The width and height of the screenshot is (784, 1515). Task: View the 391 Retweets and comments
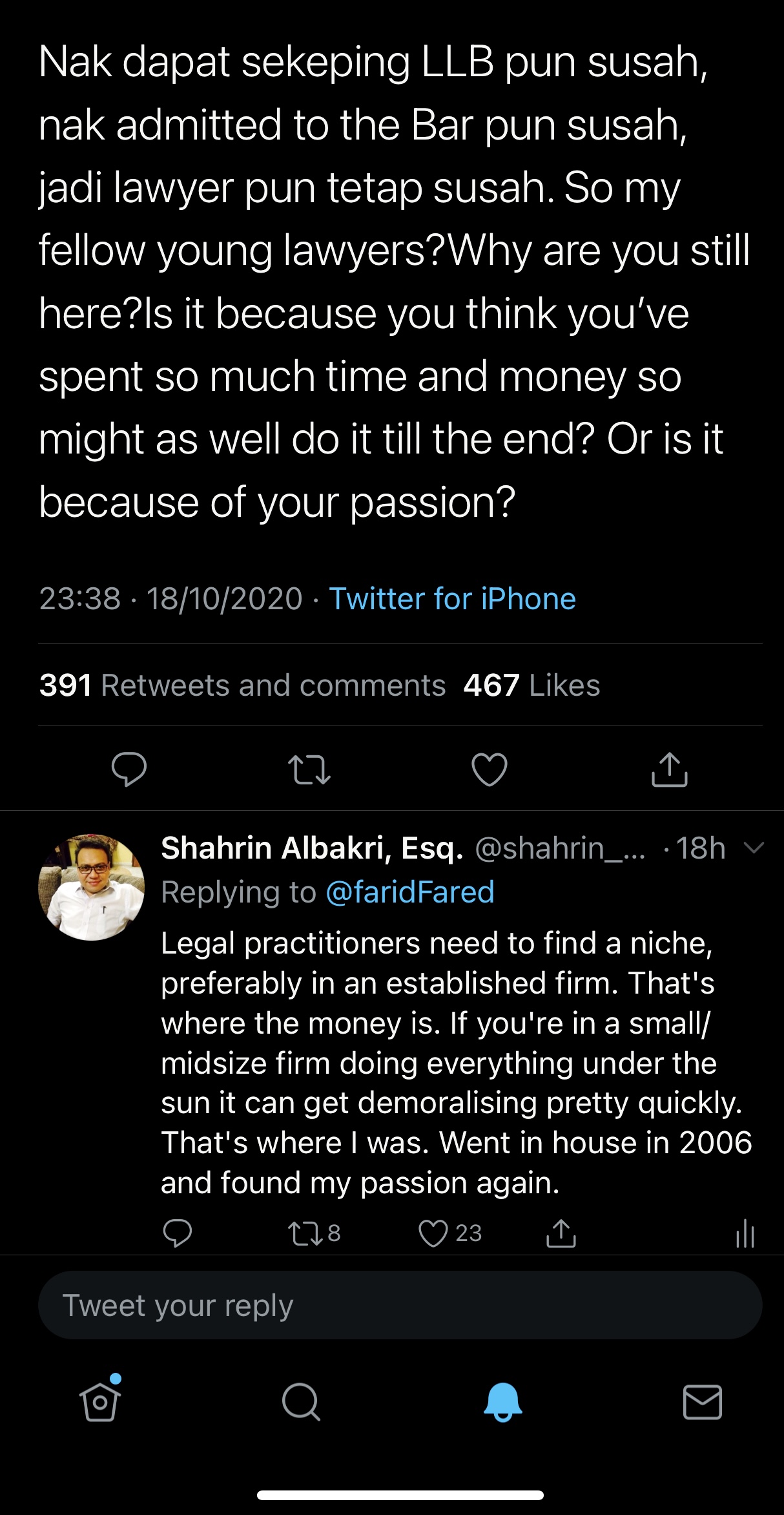click(x=242, y=685)
